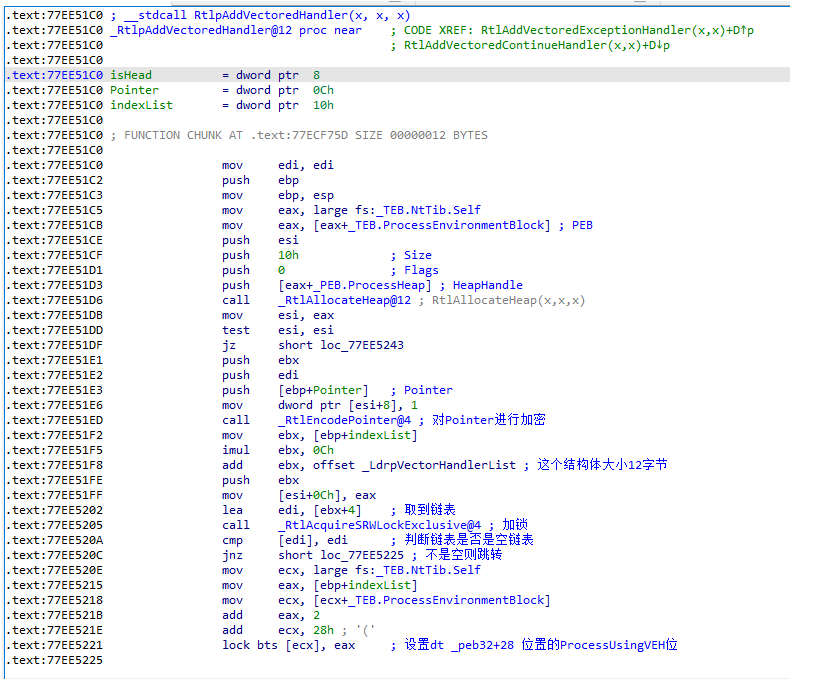Viewport: 832px width, 680px height.
Task: Click the add ecx, 28h instruction
Action: (x=278, y=630)
